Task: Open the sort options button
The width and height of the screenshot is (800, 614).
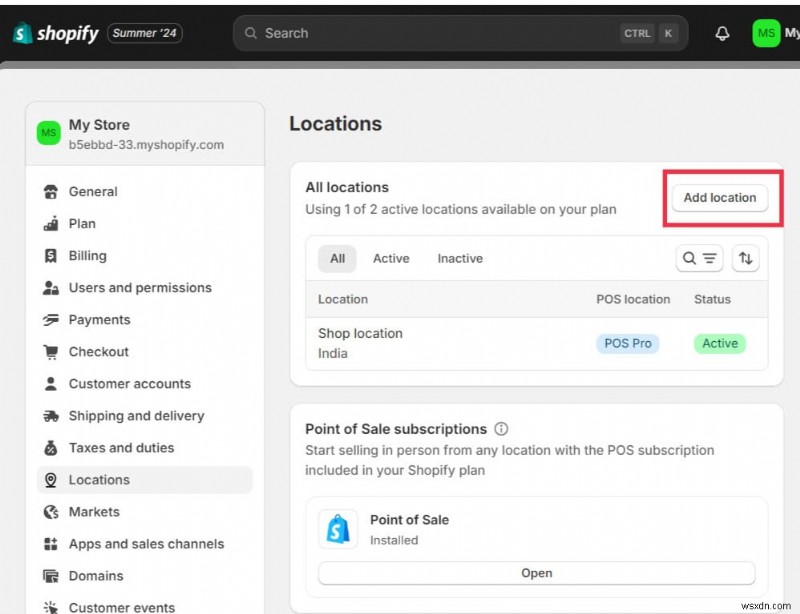Action: click(745, 258)
